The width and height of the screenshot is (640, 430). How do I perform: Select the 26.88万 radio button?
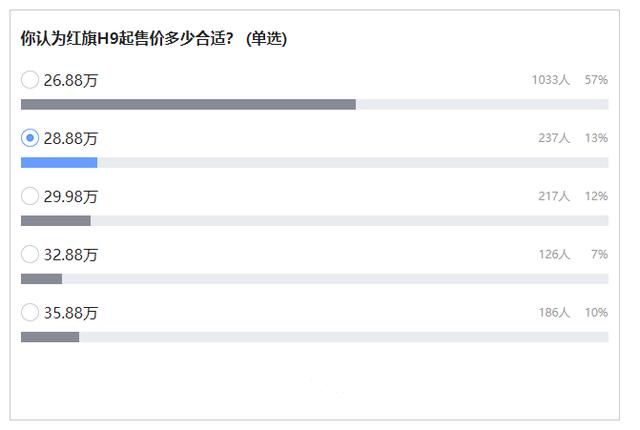click(30, 80)
